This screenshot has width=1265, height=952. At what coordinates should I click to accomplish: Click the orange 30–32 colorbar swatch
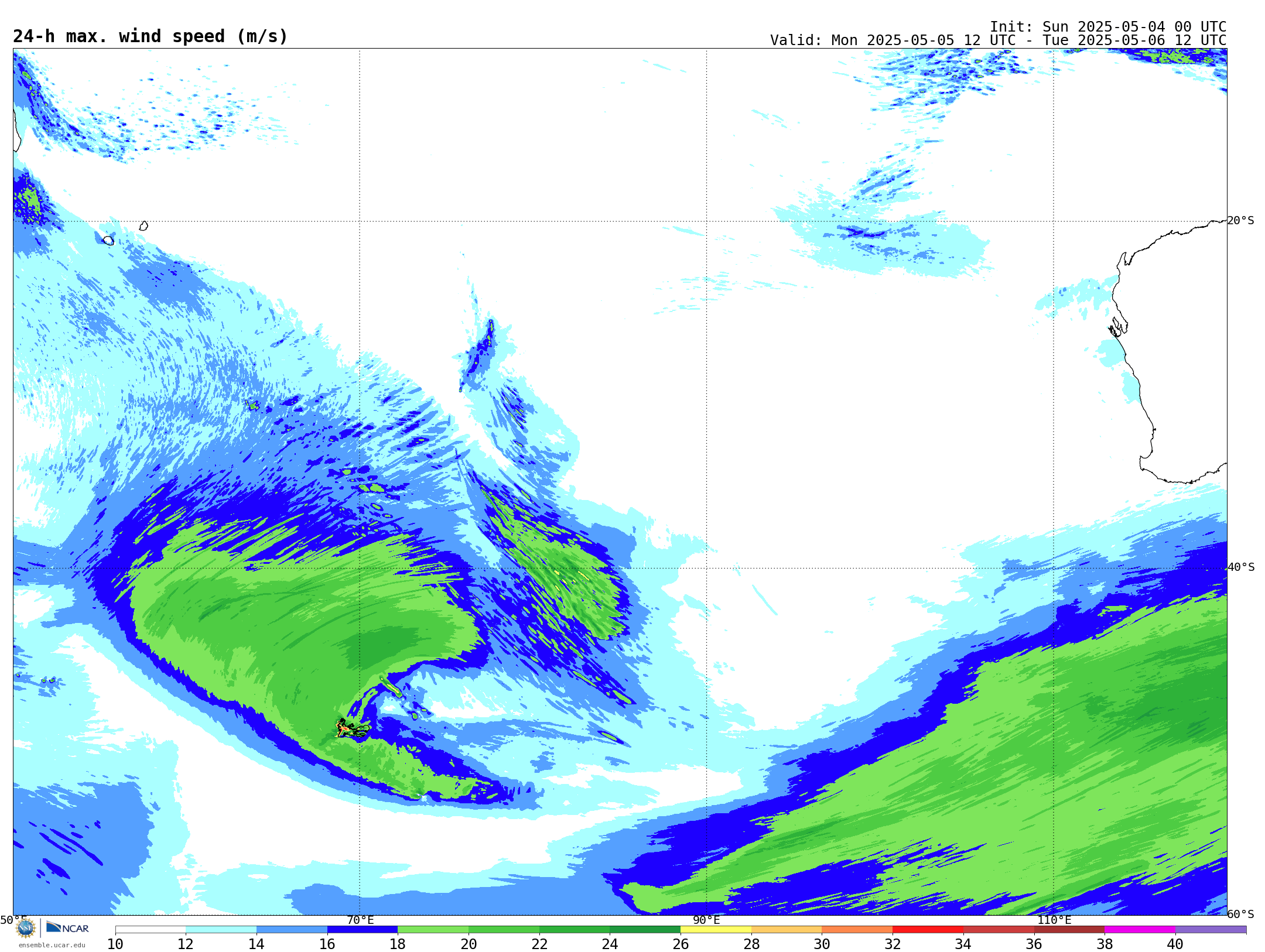[857, 930]
